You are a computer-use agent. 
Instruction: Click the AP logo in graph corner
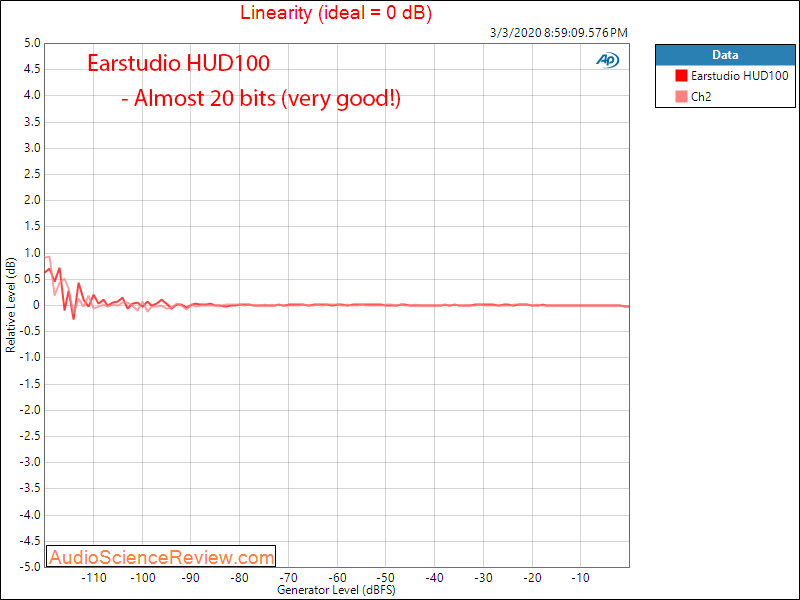(x=607, y=60)
